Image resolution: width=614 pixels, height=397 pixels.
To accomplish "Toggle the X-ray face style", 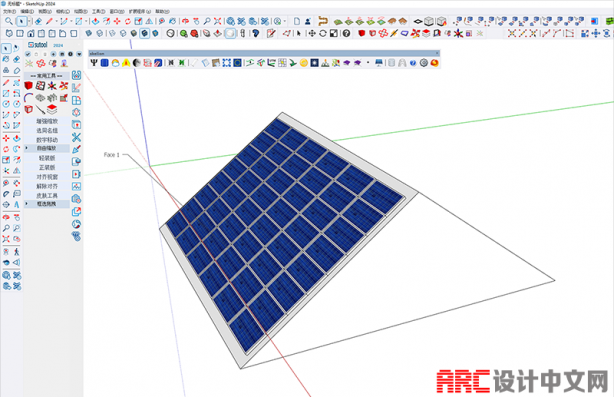I will pyautogui.click(x=89, y=33).
